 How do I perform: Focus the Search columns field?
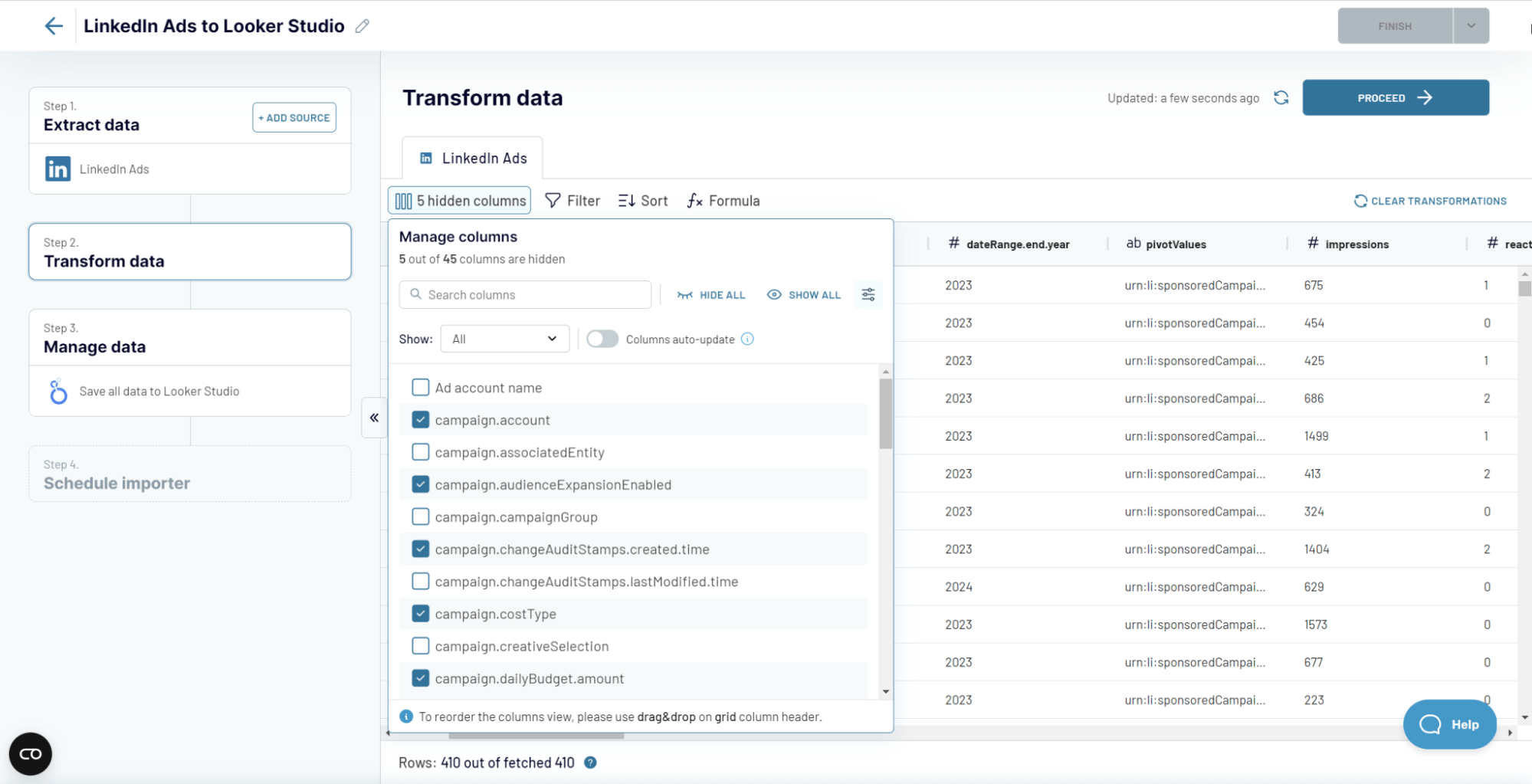pos(525,294)
